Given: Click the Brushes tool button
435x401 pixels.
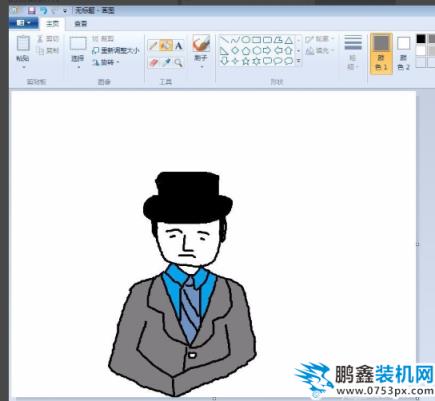Looking at the screenshot, I should (x=201, y=49).
